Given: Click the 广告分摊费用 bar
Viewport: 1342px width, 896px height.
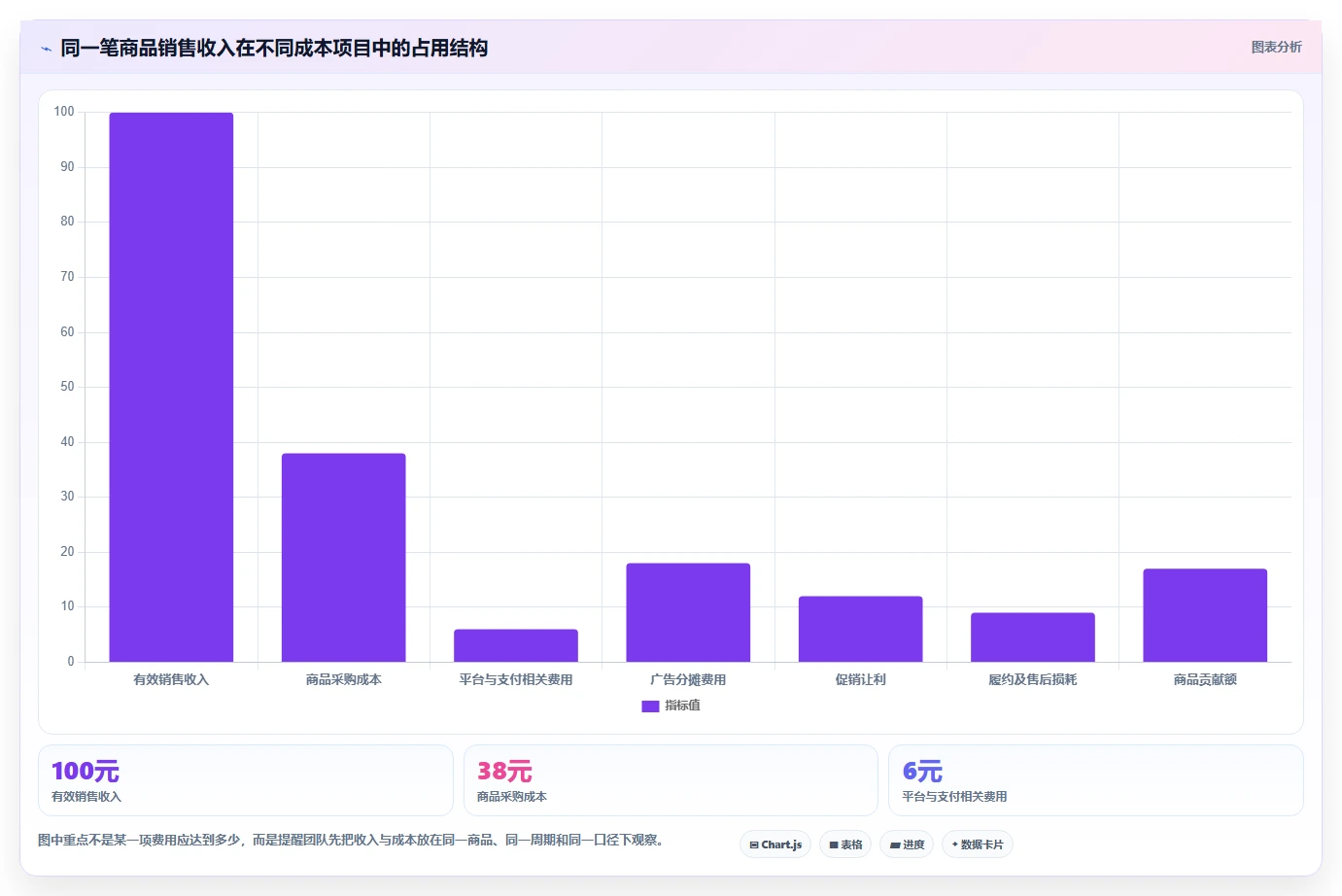Looking at the screenshot, I should pyautogui.click(x=688, y=612).
